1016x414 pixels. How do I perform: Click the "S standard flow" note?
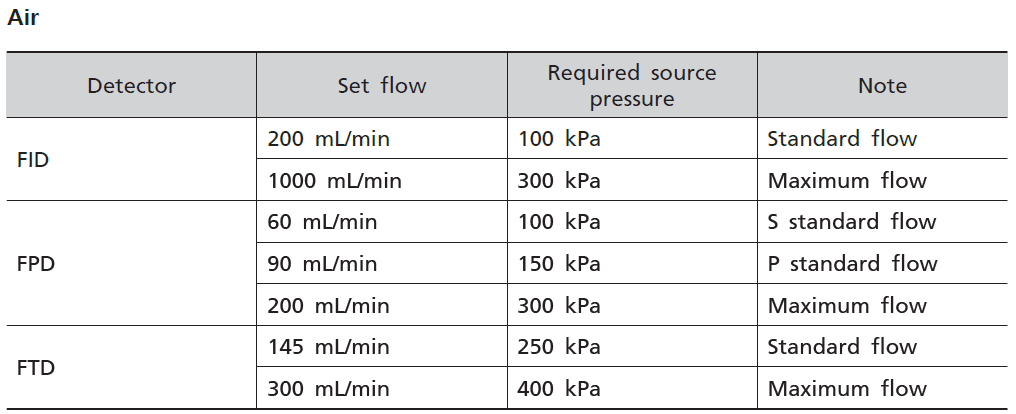(x=851, y=222)
